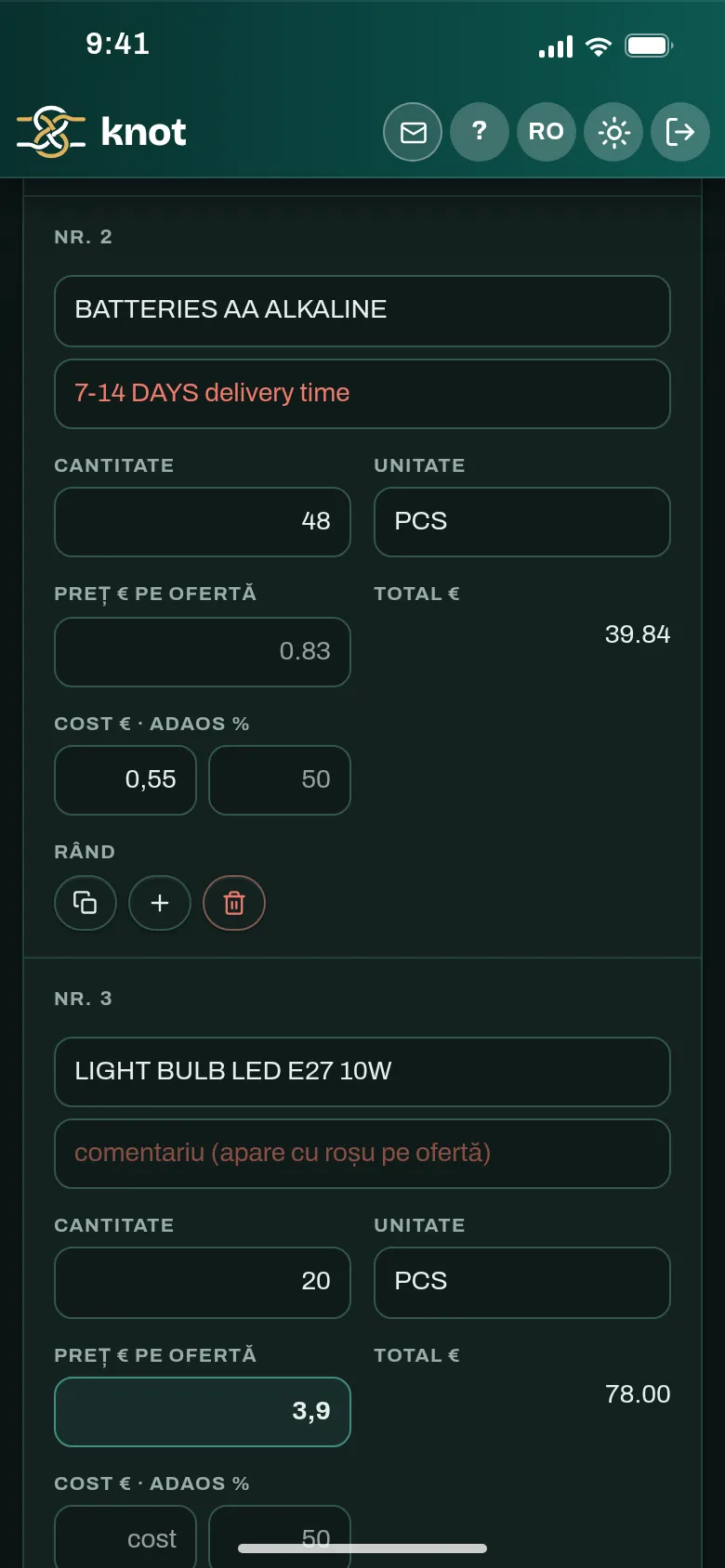The height and width of the screenshot is (1568, 725).
Task: Edit the 7-14 DAYS delivery time comment
Action: pos(362,394)
